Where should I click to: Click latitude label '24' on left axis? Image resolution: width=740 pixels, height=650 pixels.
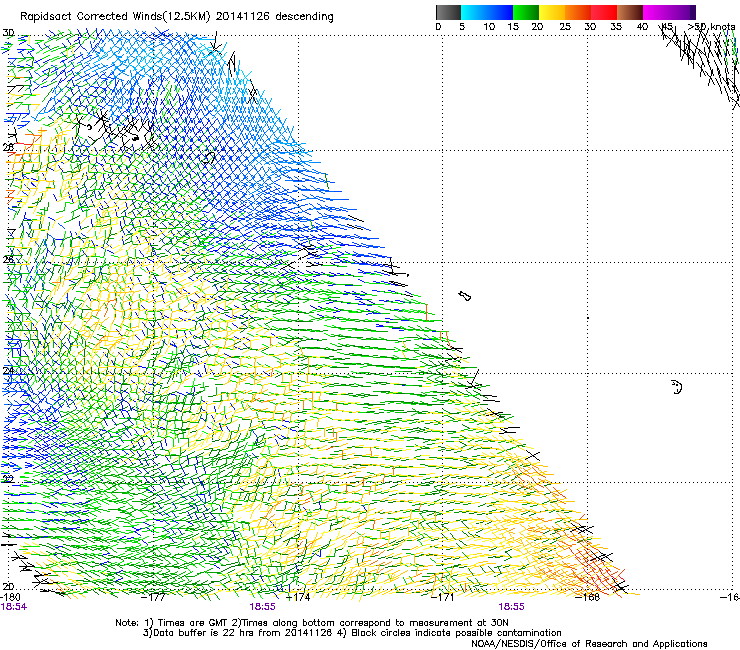(x=8, y=371)
